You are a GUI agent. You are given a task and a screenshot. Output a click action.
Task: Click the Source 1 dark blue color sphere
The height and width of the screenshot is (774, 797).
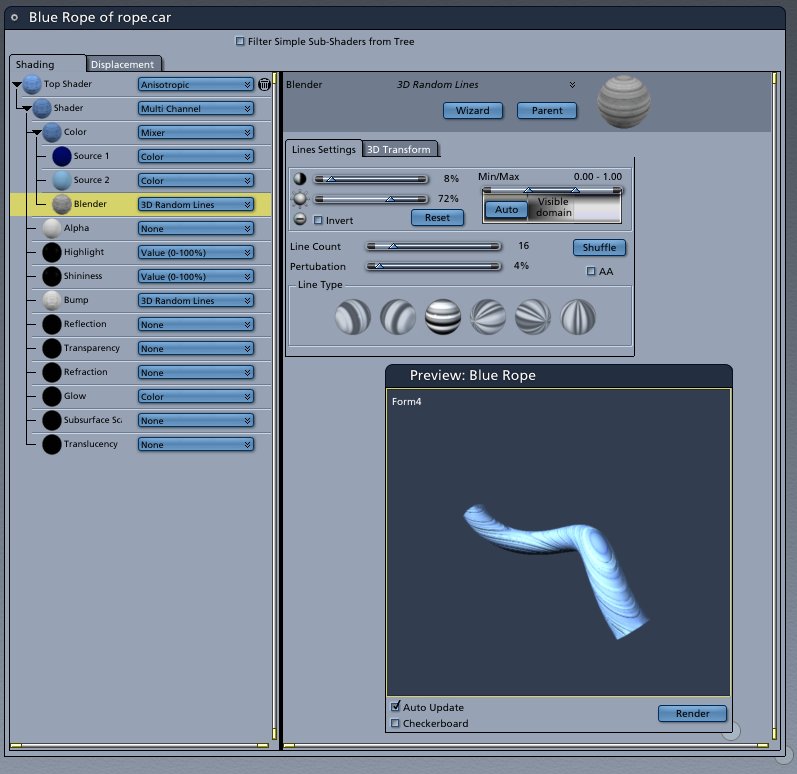coord(62,156)
